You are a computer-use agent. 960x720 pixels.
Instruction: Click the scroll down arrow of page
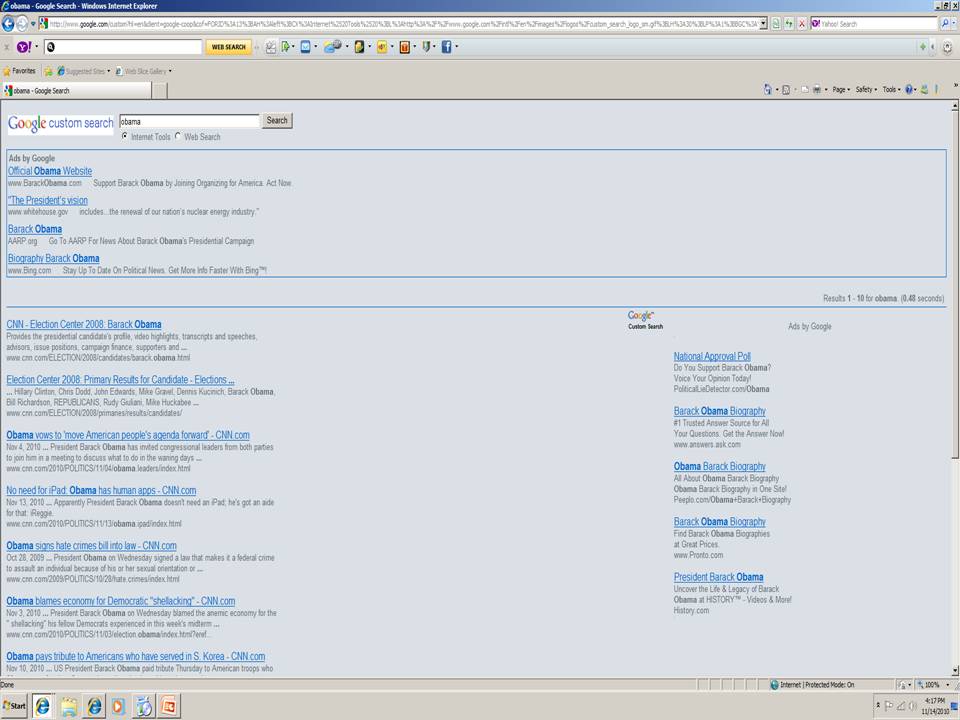point(954,670)
